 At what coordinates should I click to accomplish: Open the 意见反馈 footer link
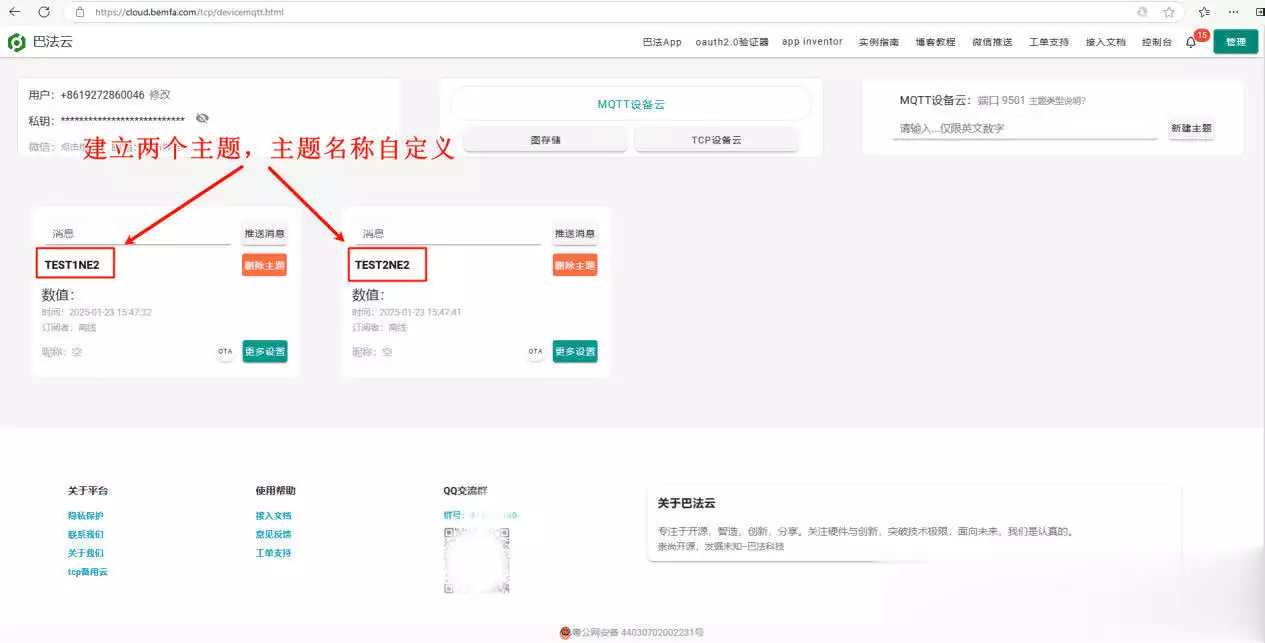[273, 534]
